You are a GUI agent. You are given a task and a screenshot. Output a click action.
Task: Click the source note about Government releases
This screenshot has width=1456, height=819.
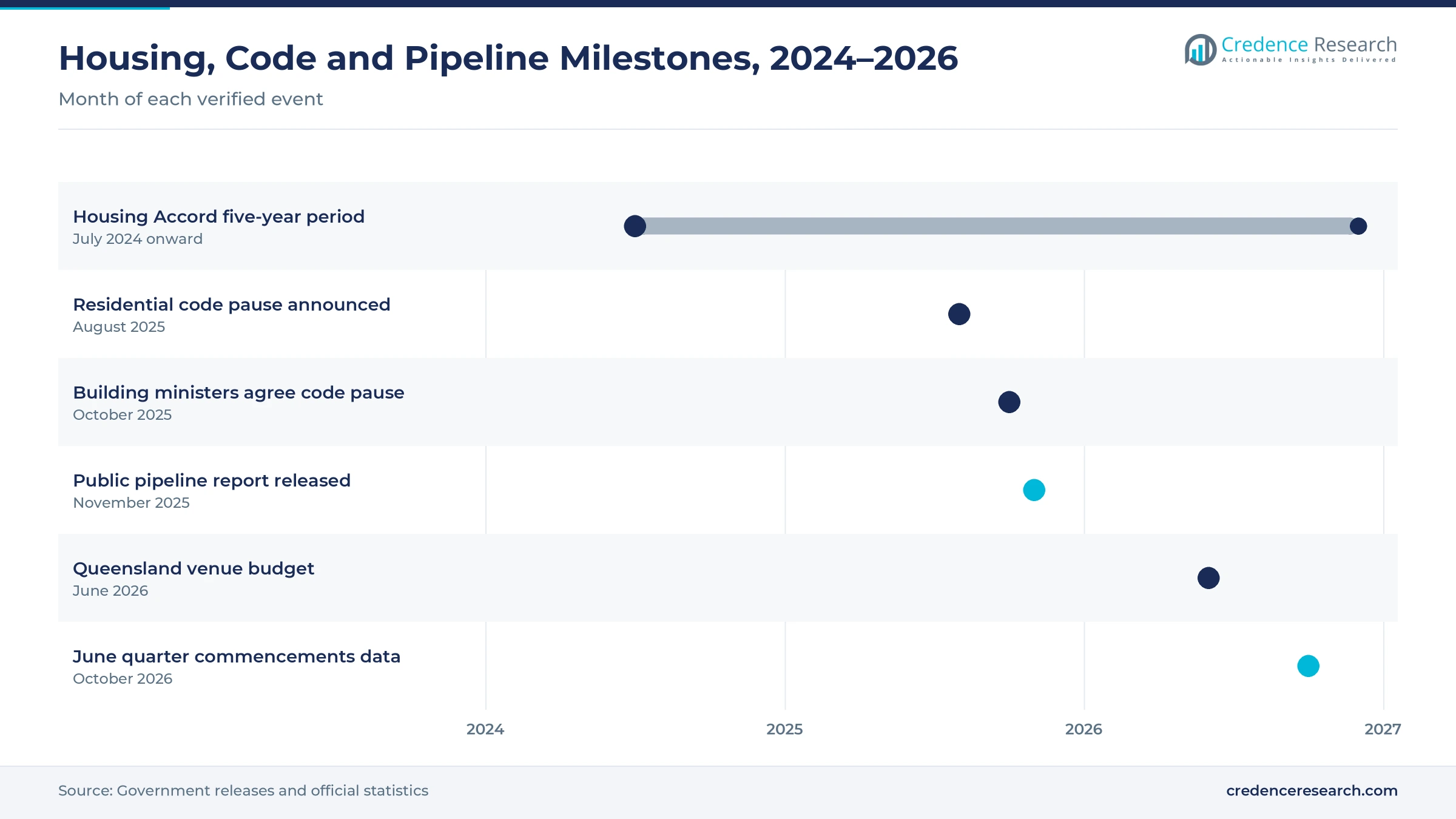pyautogui.click(x=243, y=790)
